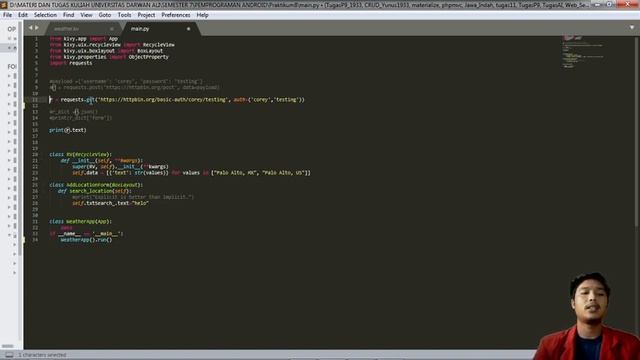Open the Preferences menu
The height and width of the screenshot is (360, 640).
point(176,15)
